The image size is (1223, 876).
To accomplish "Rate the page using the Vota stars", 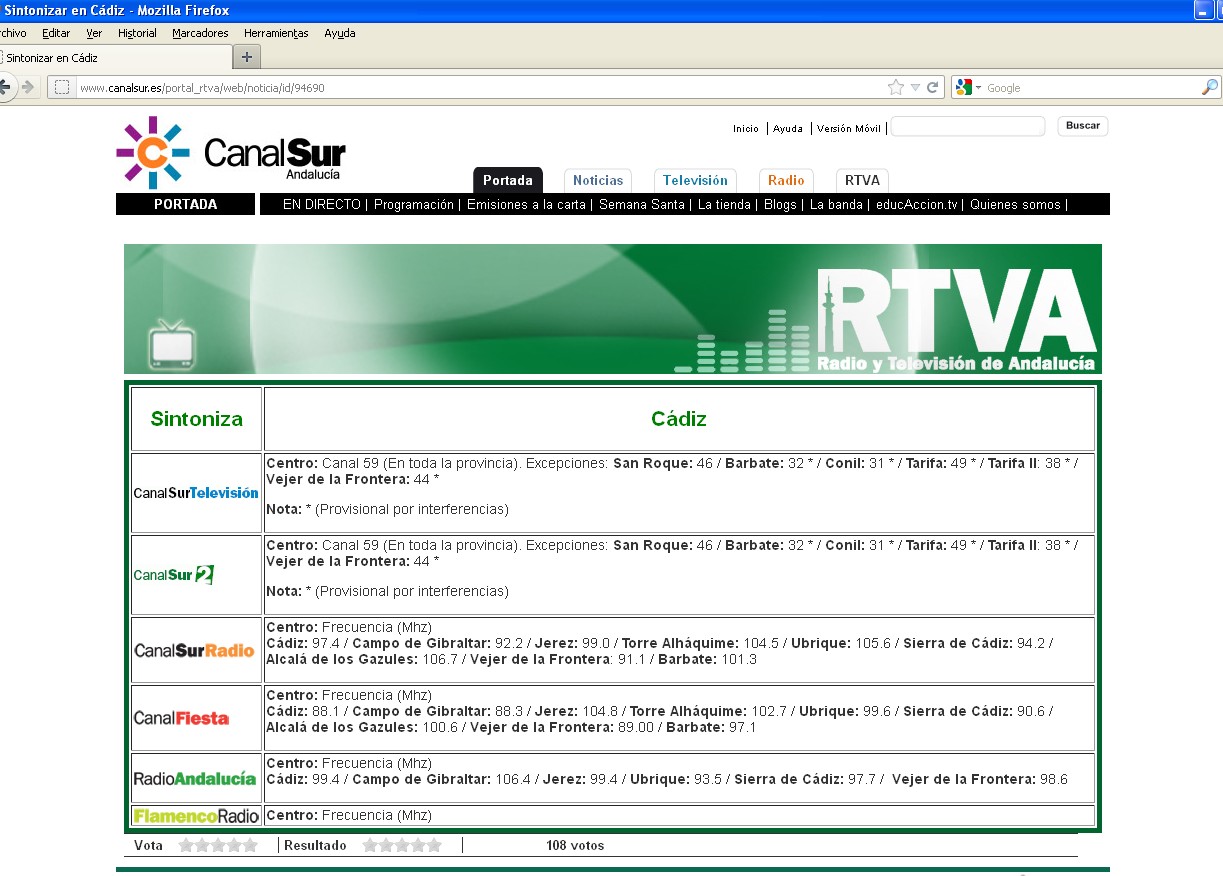I will click(218, 846).
